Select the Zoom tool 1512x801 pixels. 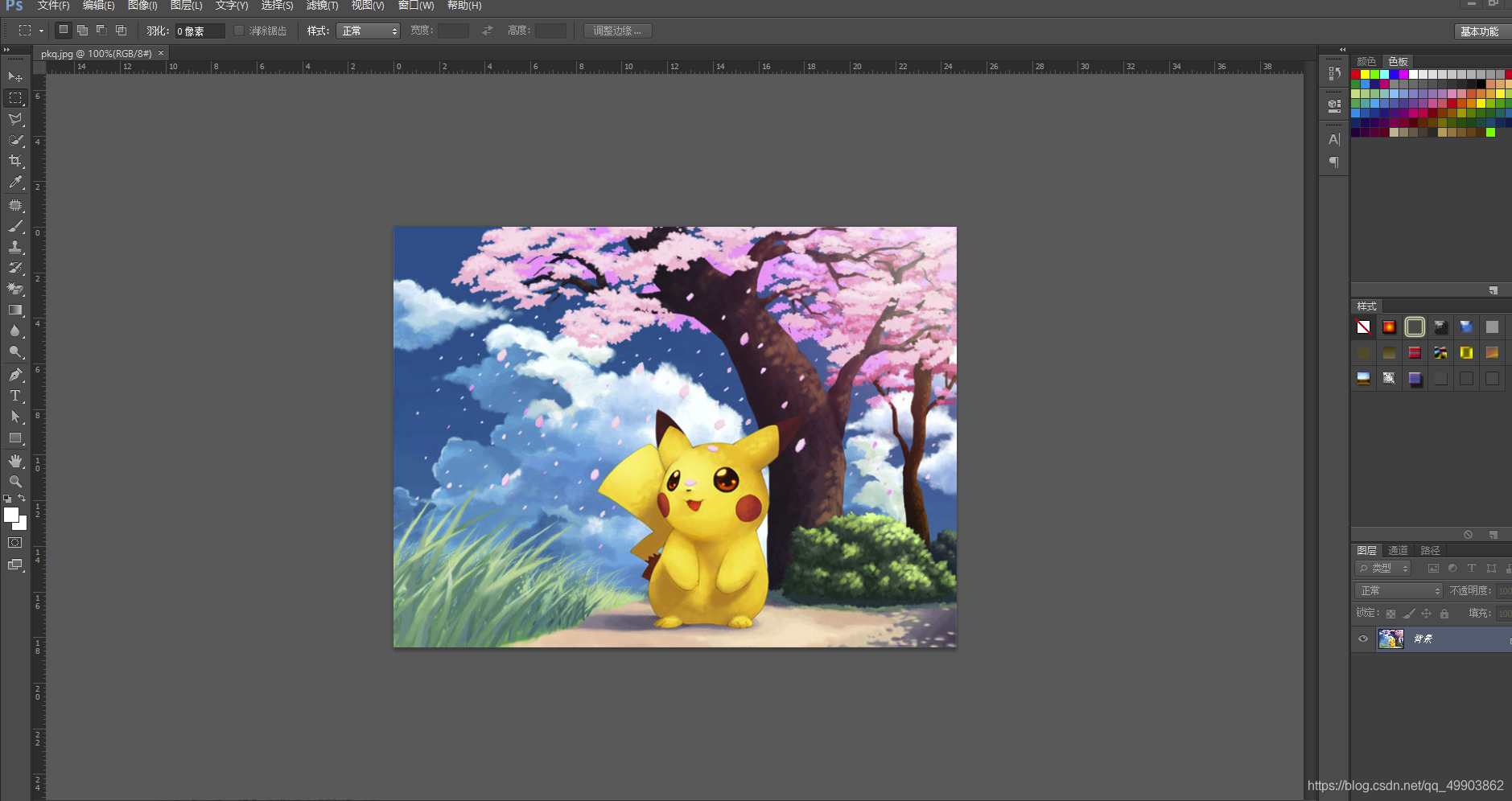[15, 482]
